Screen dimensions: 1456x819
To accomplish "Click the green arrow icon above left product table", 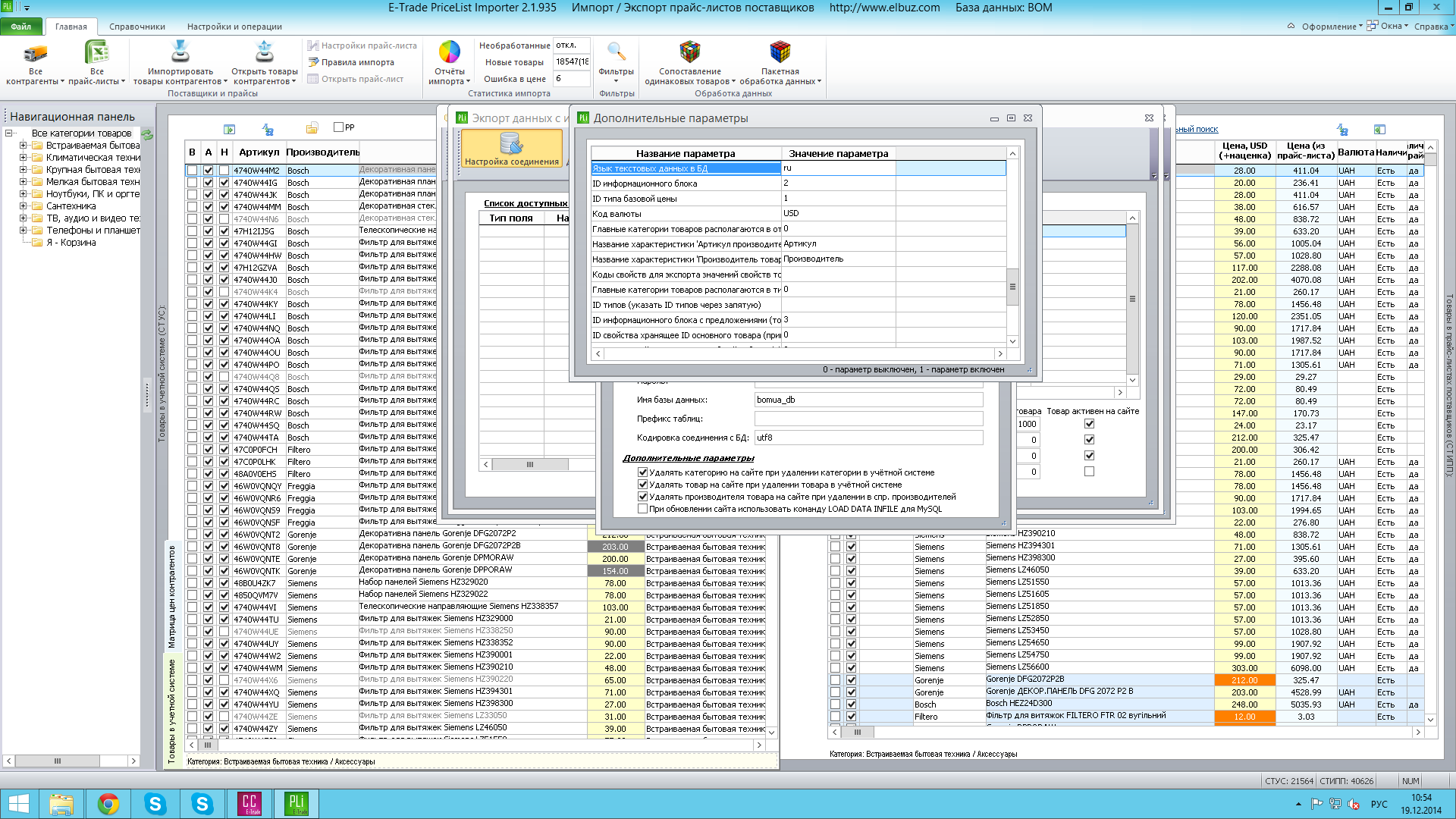I will pos(230,129).
